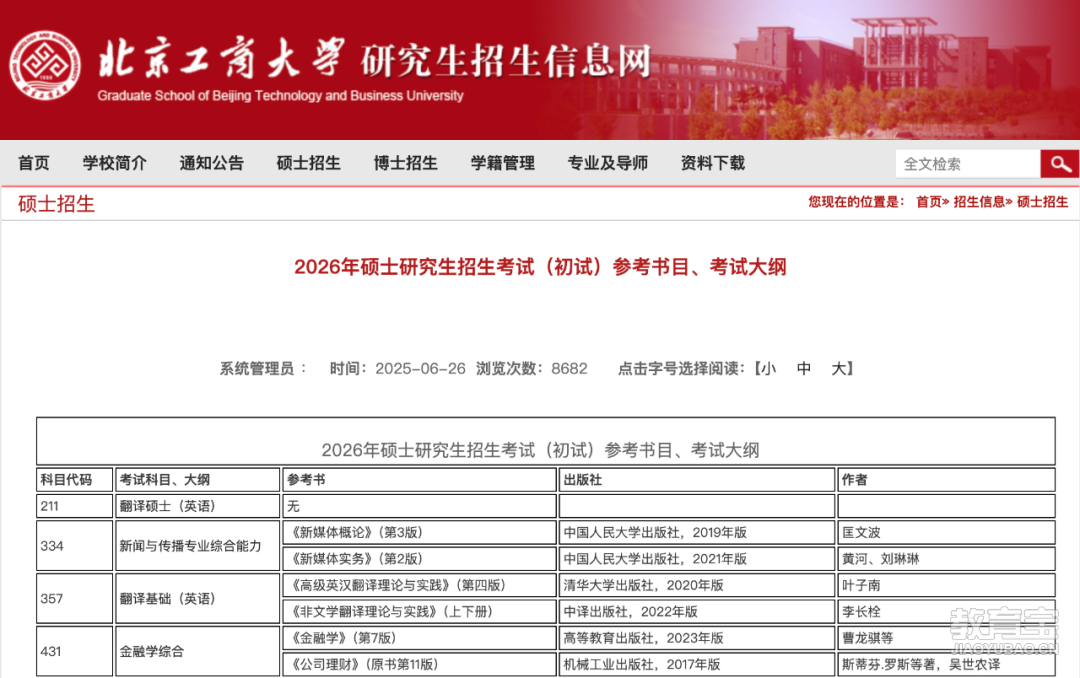Click 招生信息 breadcrumb link

click(x=979, y=202)
